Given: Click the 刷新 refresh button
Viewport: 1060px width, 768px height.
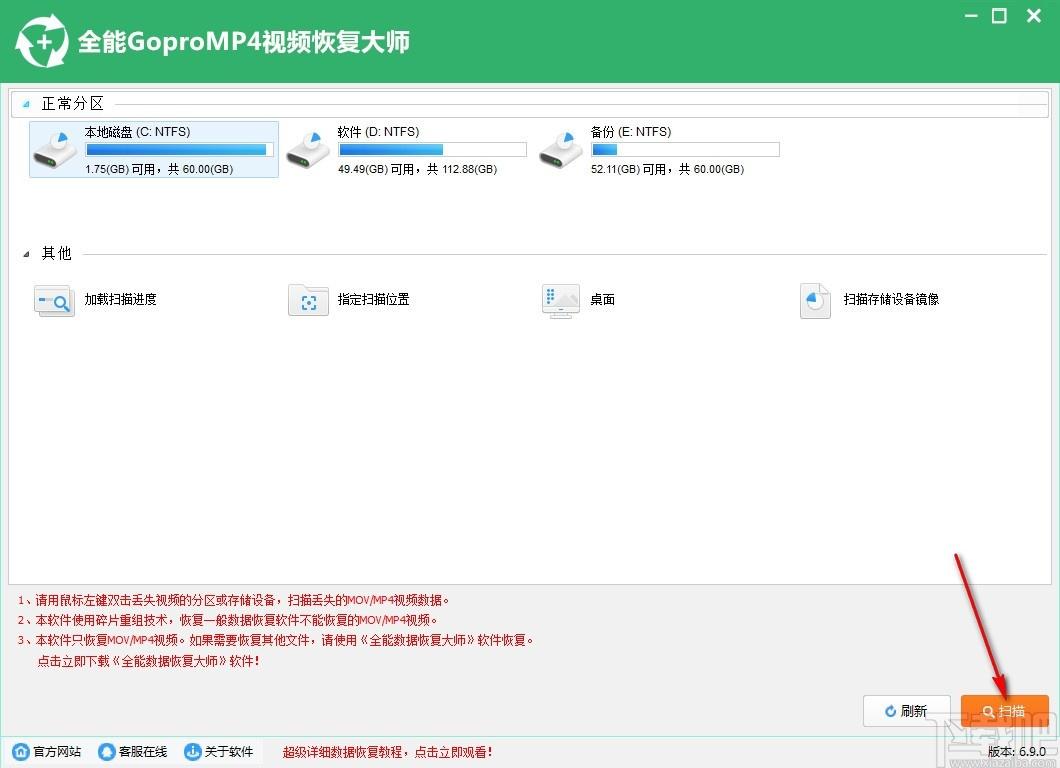Looking at the screenshot, I should (x=907, y=711).
